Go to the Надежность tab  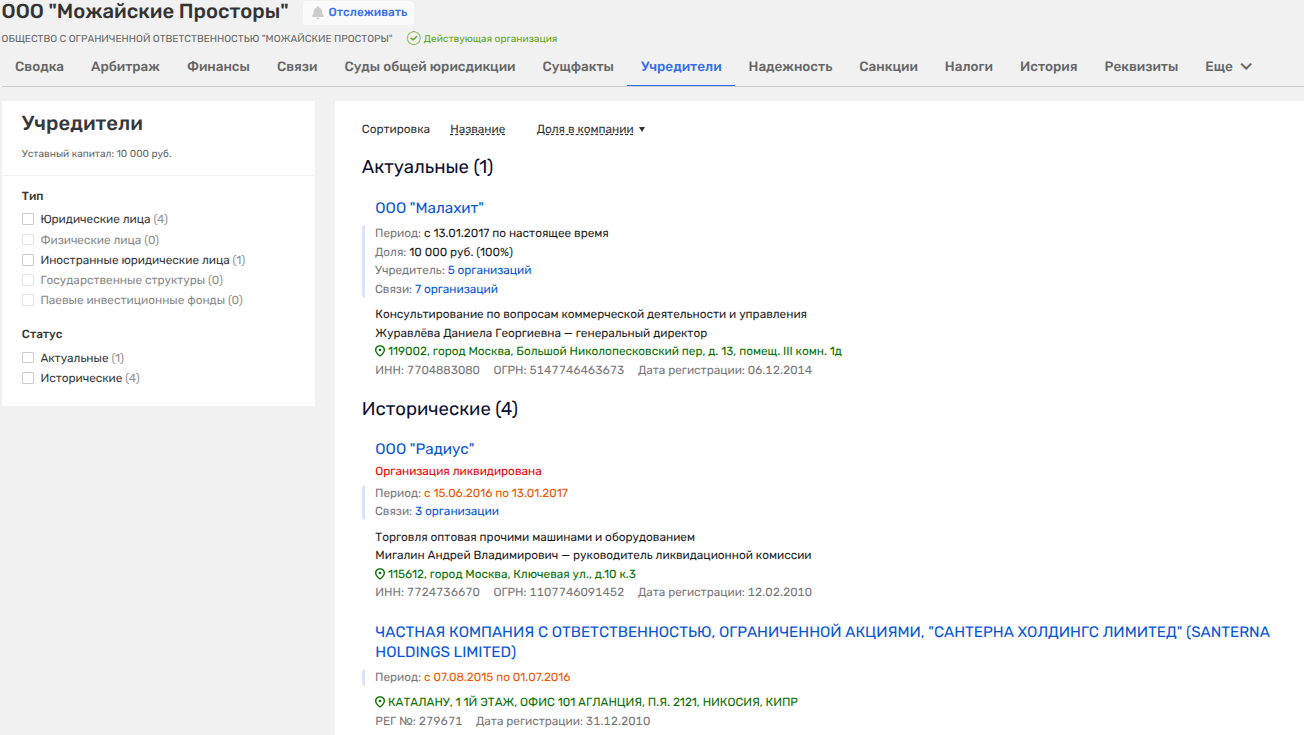point(790,67)
